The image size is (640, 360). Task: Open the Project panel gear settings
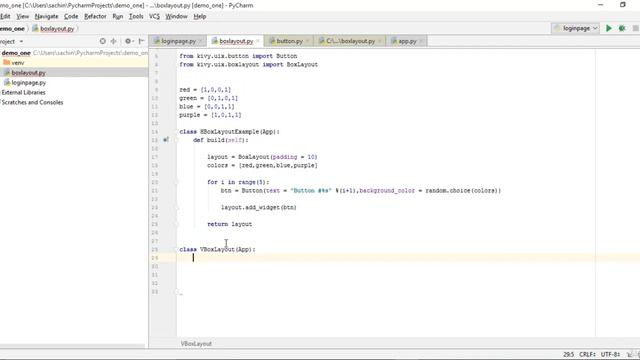[129, 41]
